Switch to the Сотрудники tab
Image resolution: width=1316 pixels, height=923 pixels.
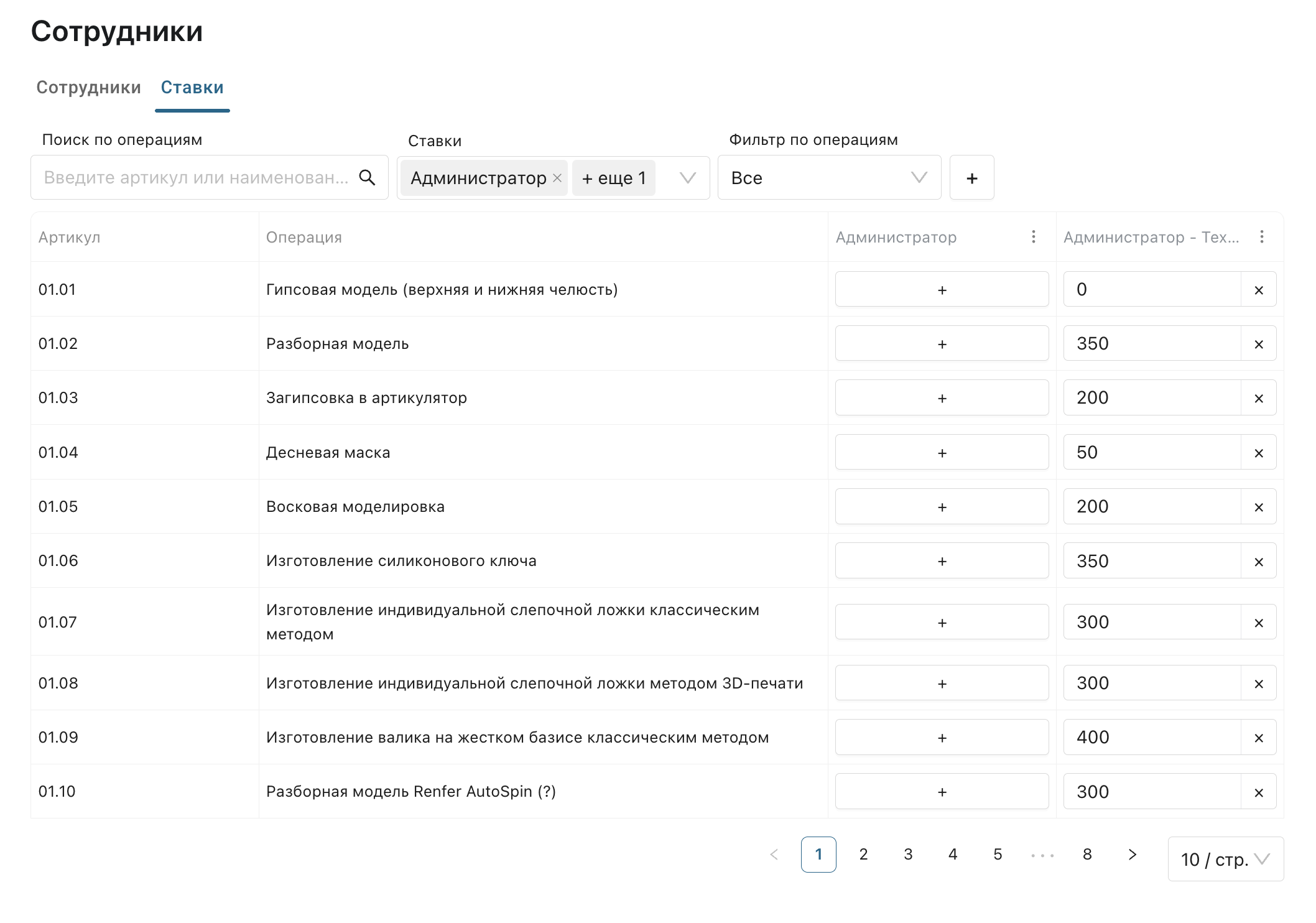(88, 88)
